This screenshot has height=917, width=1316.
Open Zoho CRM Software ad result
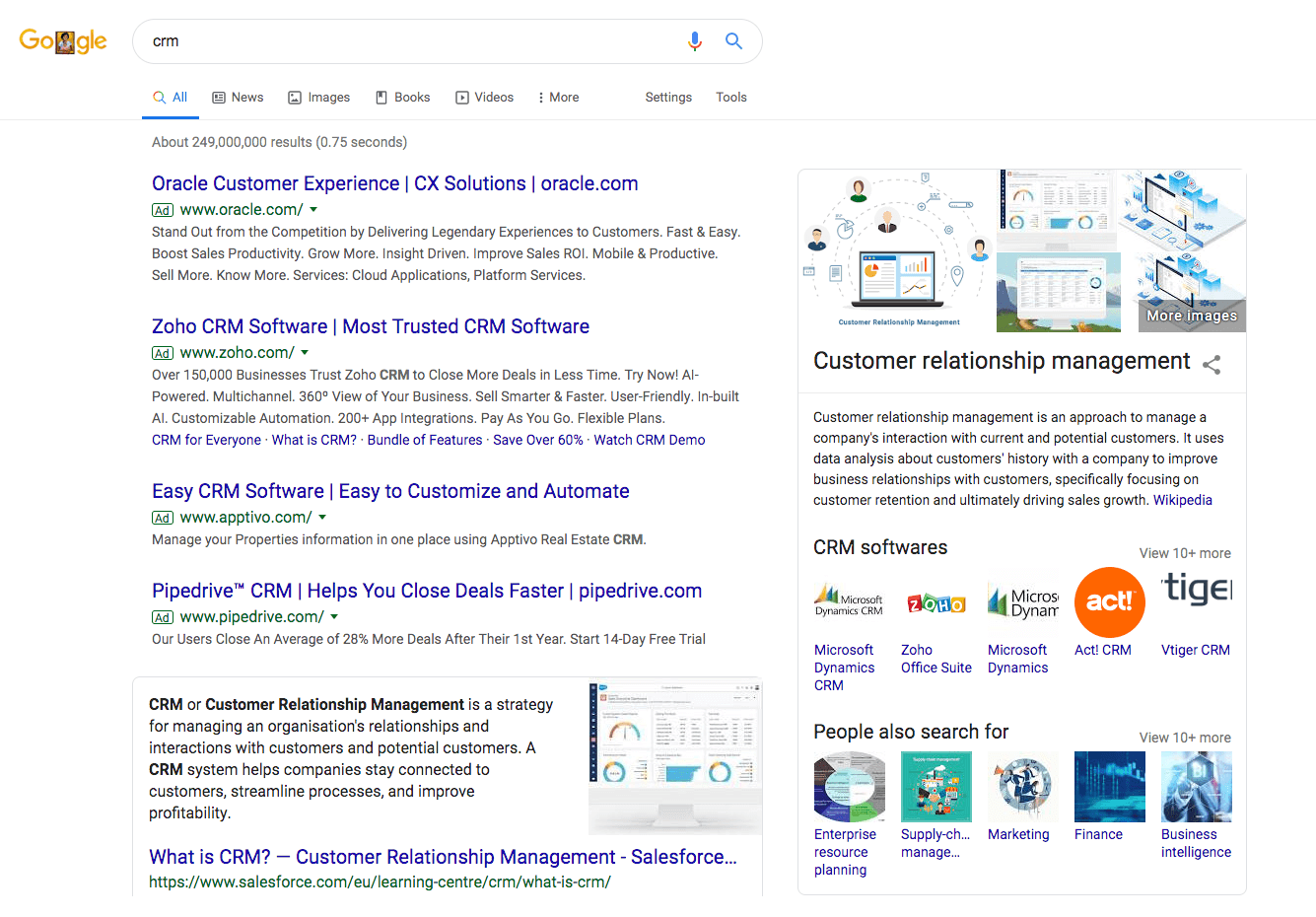click(x=371, y=326)
